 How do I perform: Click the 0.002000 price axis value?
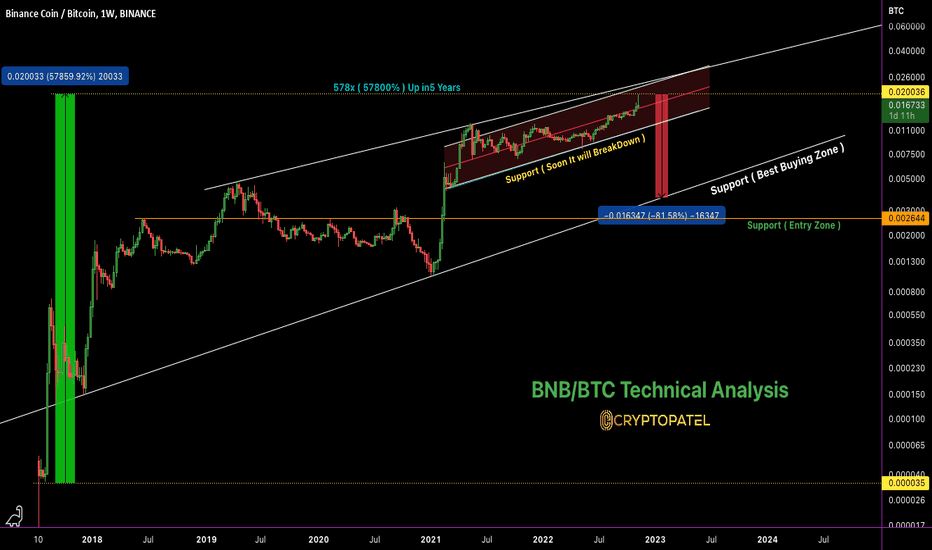(906, 235)
